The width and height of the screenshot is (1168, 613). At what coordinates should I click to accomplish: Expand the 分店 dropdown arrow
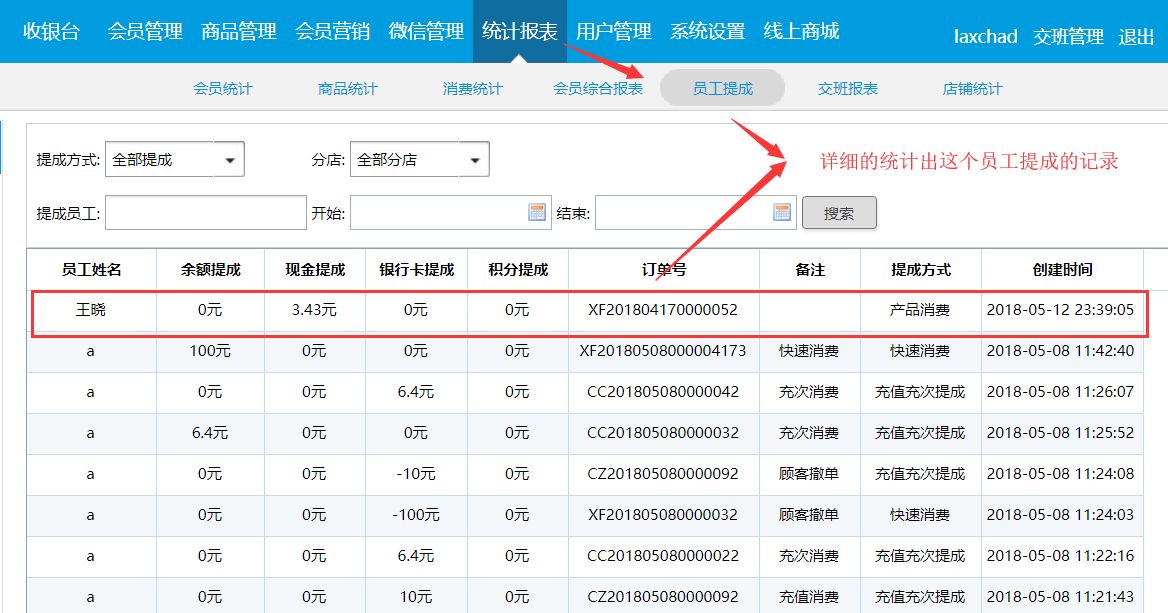[475, 160]
